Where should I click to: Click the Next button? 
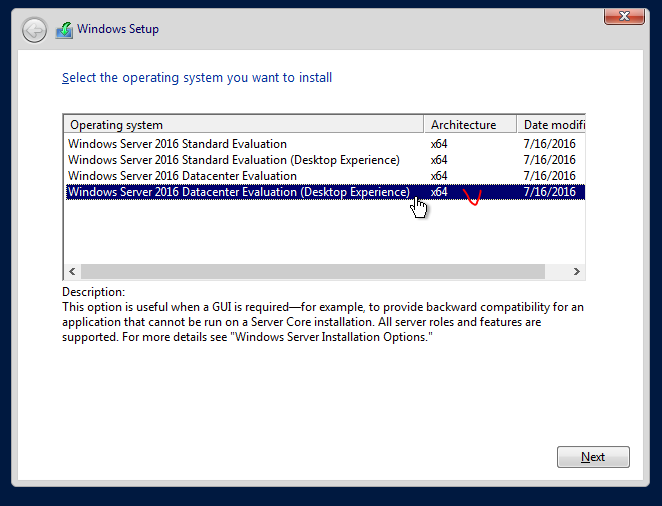point(593,457)
